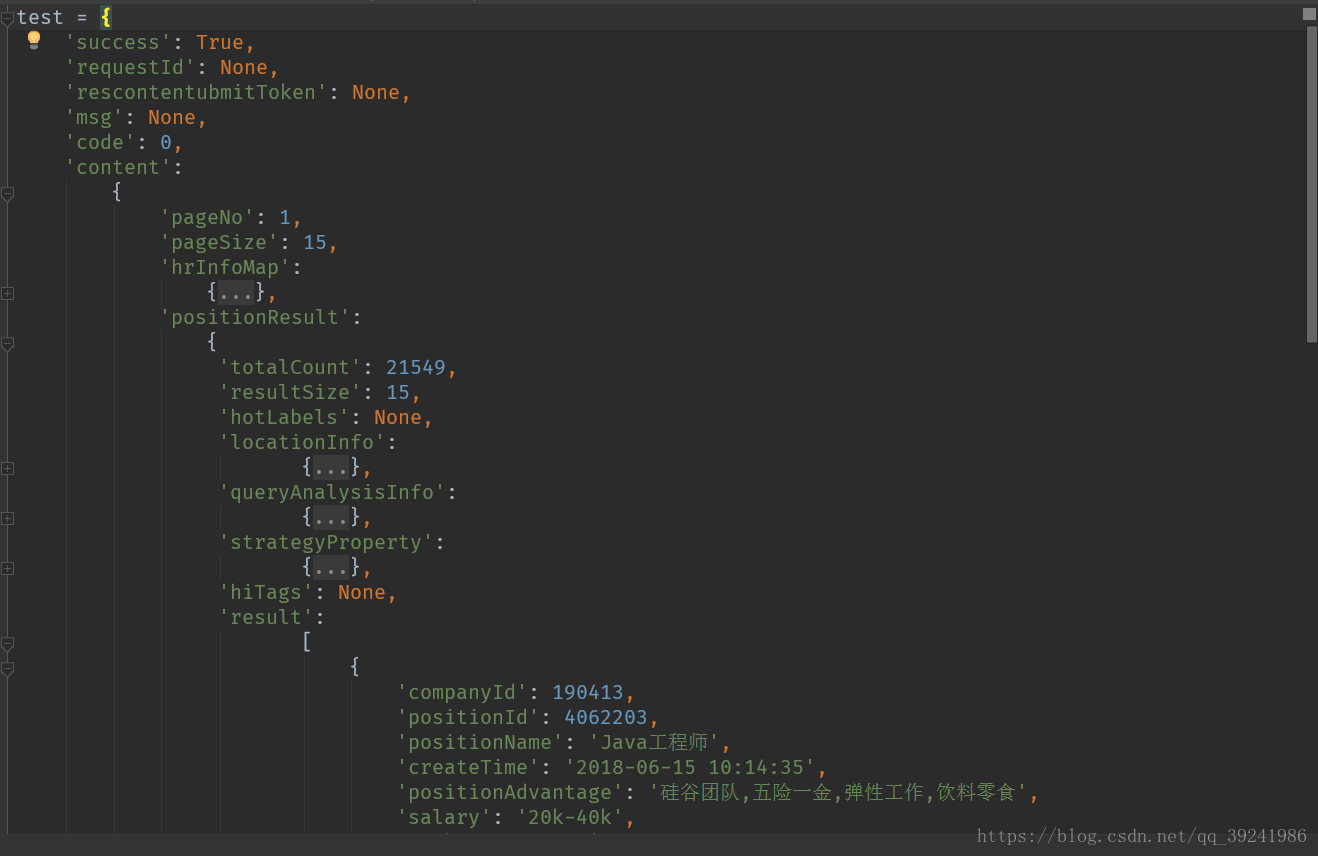
Task: Click the 'content' key
Action: pyautogui.click(x=118, y=167)
